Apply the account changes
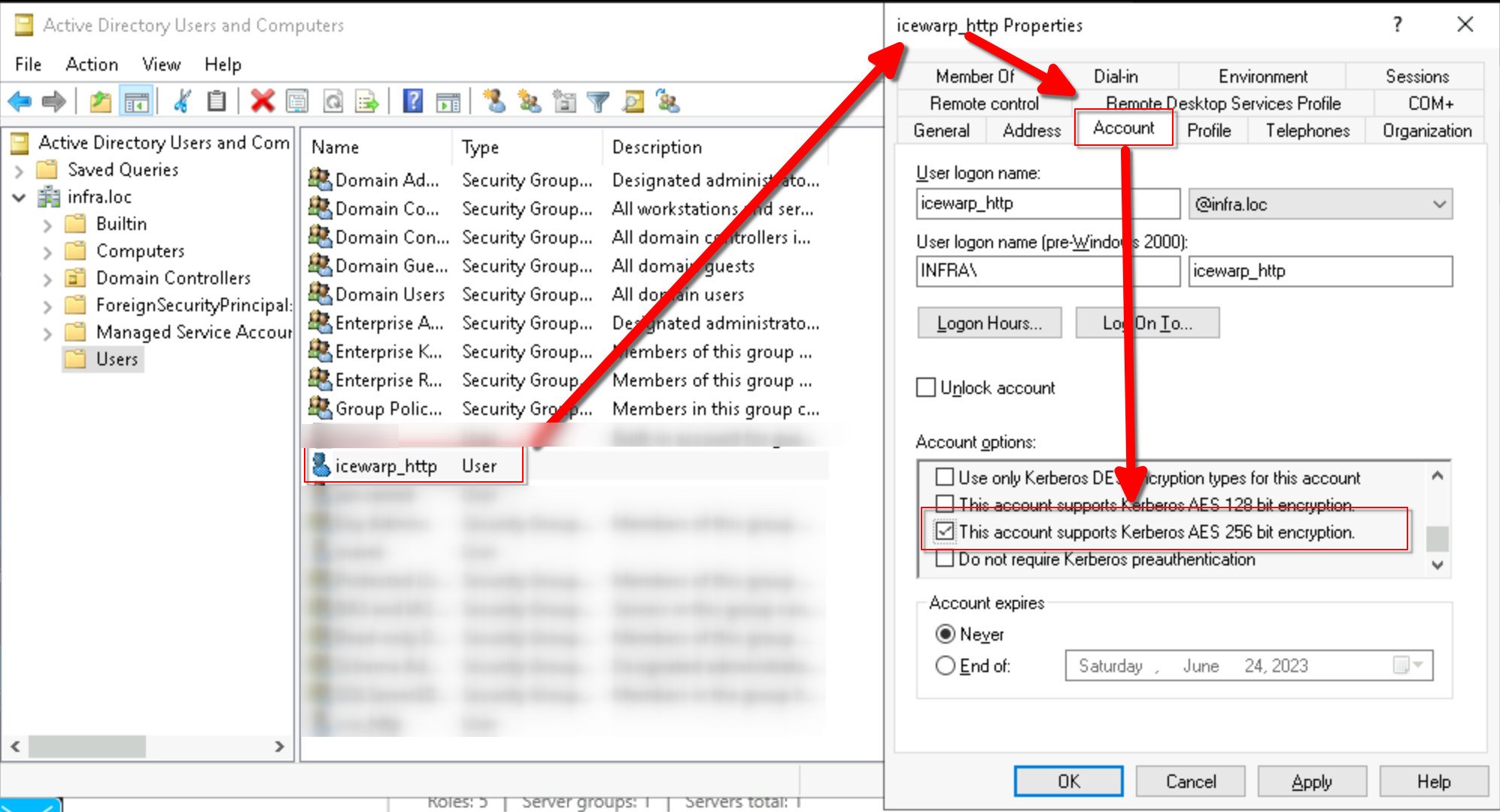This screenshot has height=812, width=1500. coord(1311,781)
